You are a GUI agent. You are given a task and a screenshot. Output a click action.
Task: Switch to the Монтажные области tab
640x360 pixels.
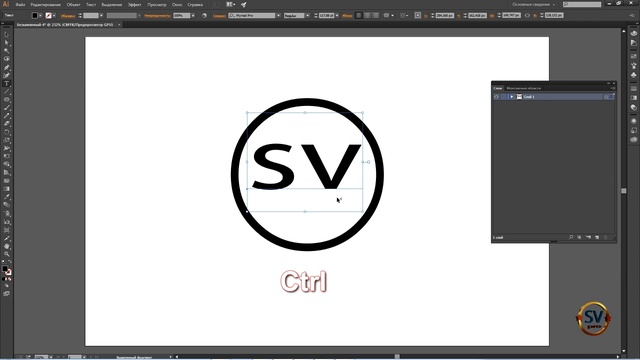pyautogui.click(x=523, y=88)
